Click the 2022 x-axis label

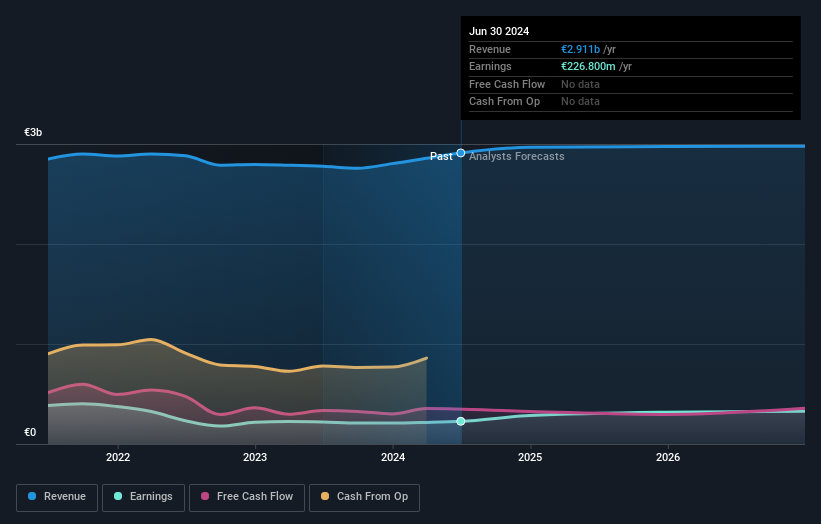pyautogui.click(x=118, y=457)
